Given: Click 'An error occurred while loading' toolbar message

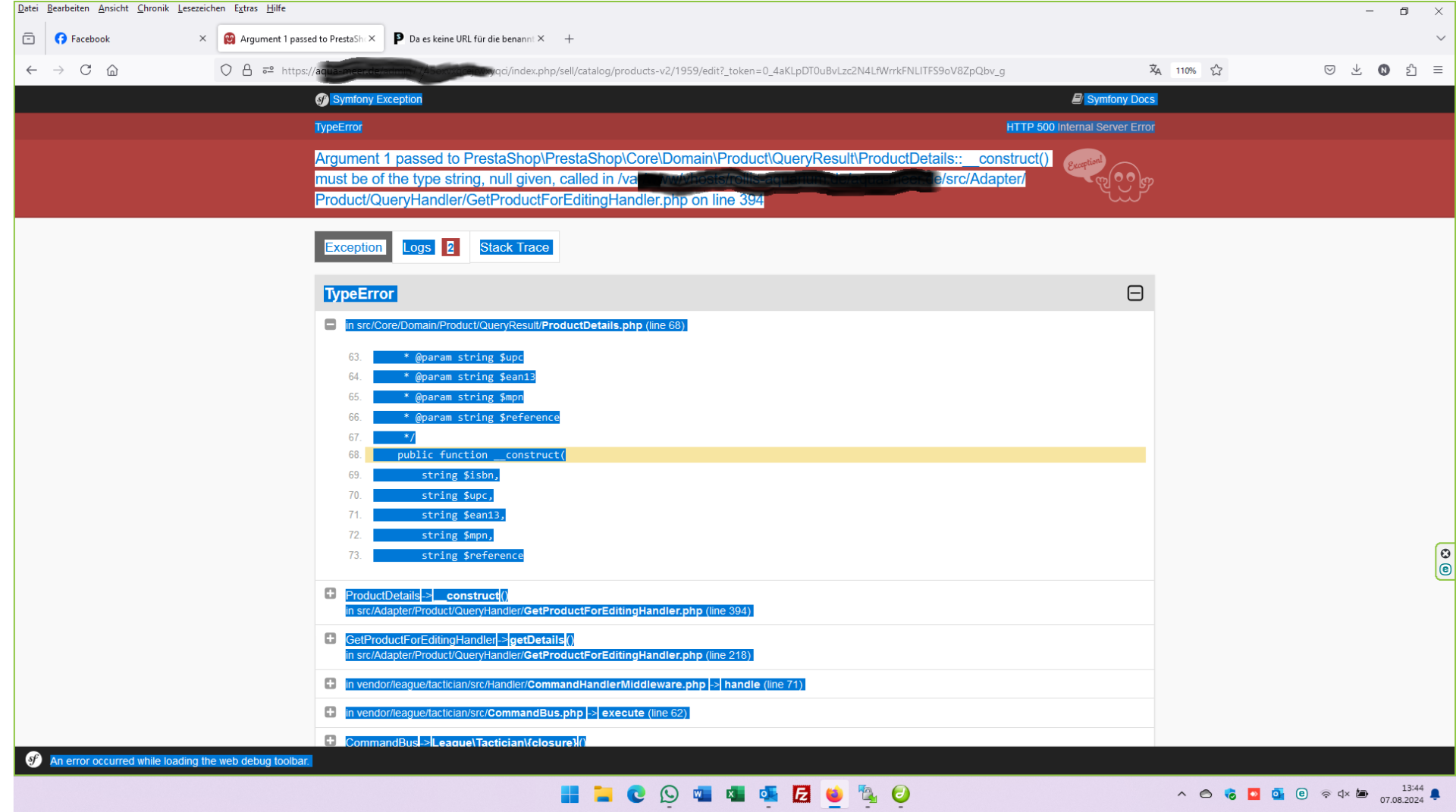Looking at the screenshot, I should (180, 761).
